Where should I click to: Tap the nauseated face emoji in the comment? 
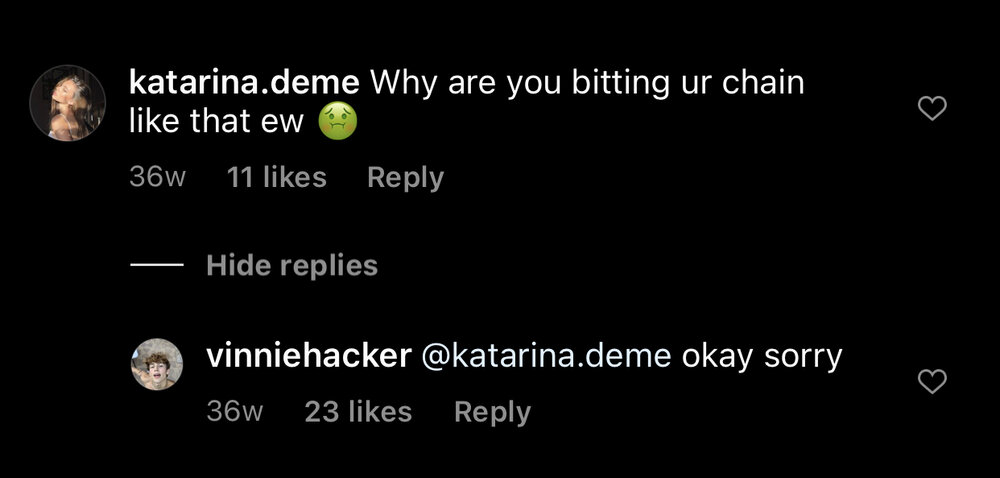point(337,122)
